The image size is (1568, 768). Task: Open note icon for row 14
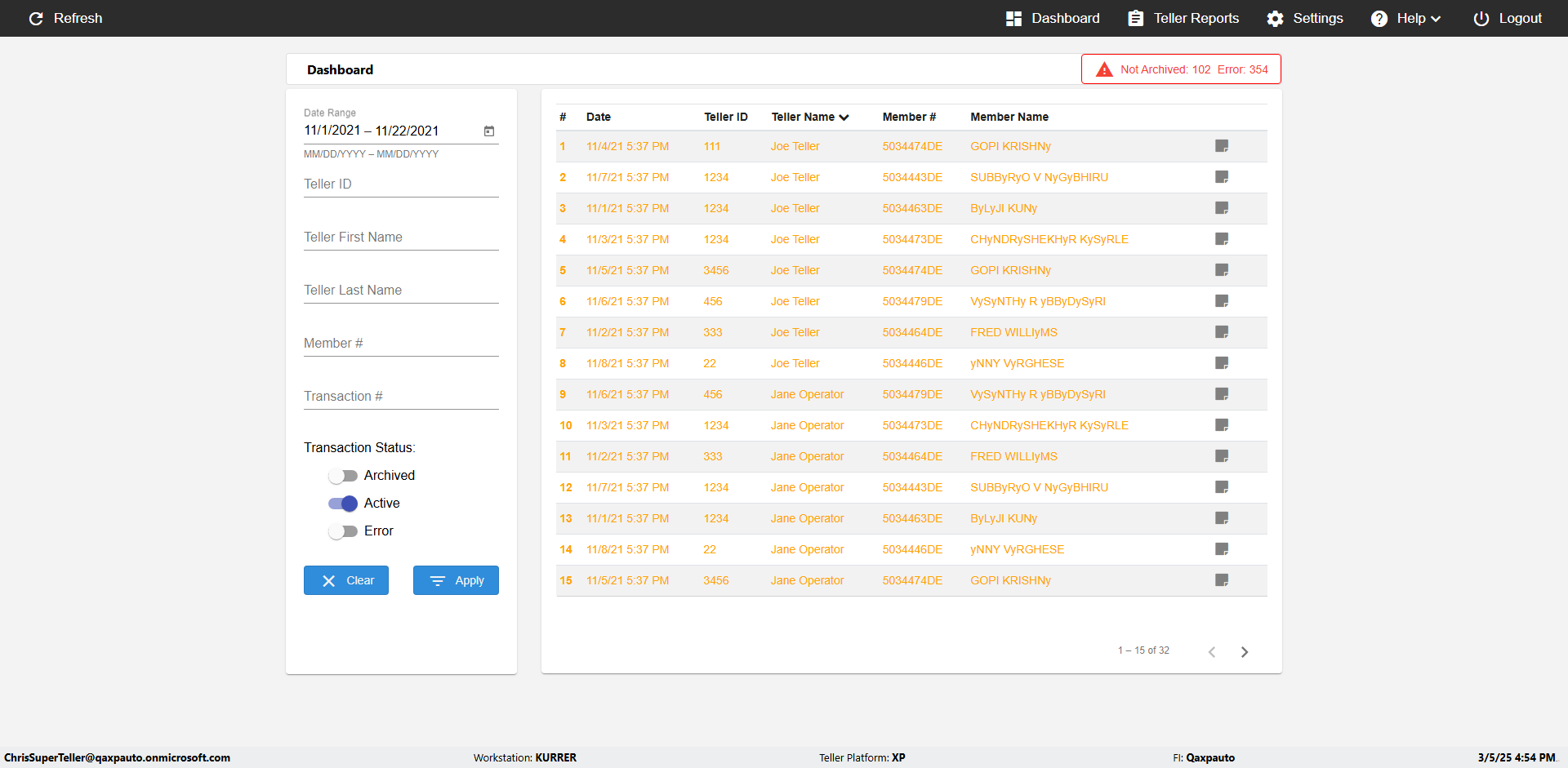[x=1222, y=549]
